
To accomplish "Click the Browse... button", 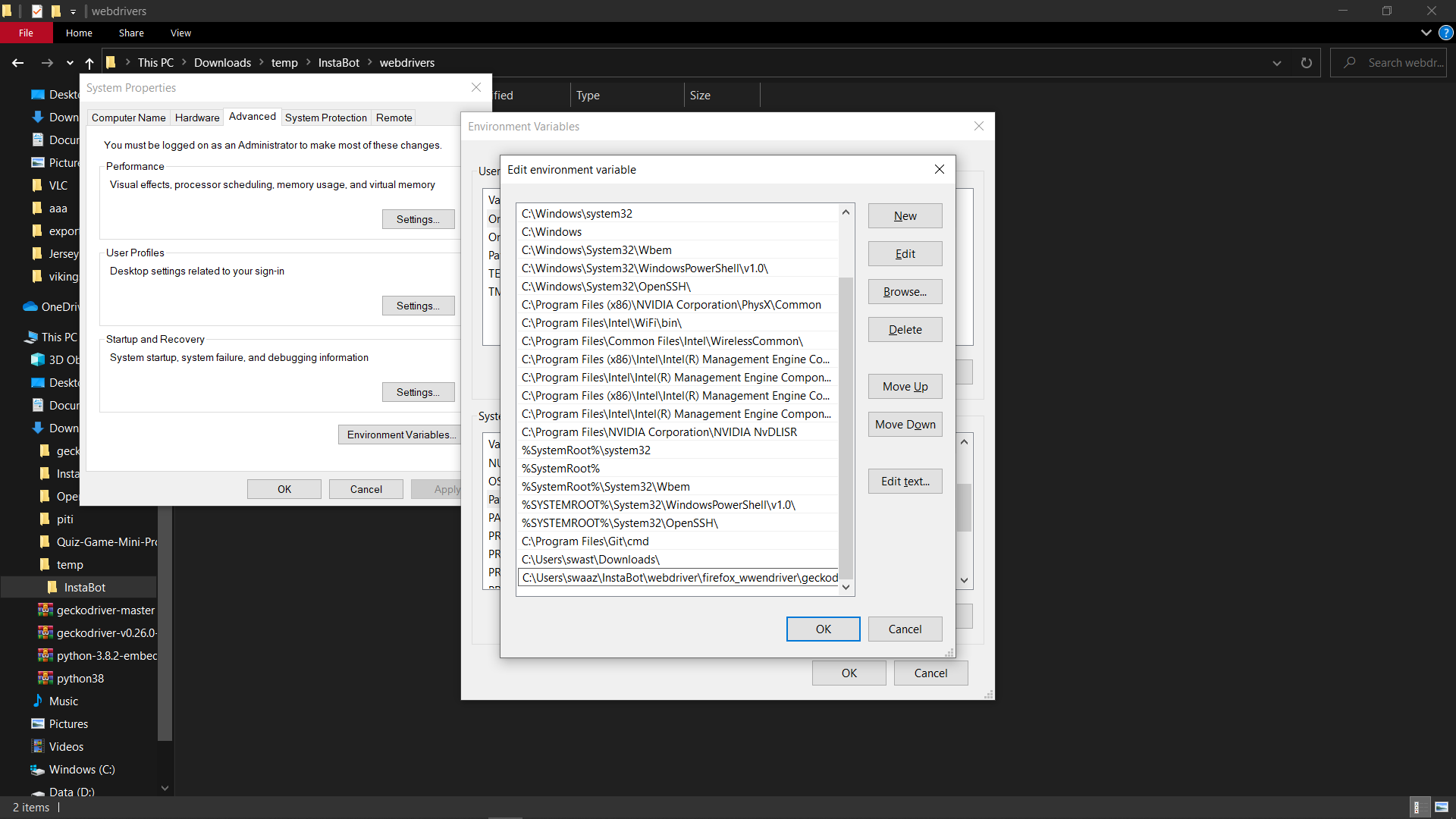I will [x=905, y=292].
